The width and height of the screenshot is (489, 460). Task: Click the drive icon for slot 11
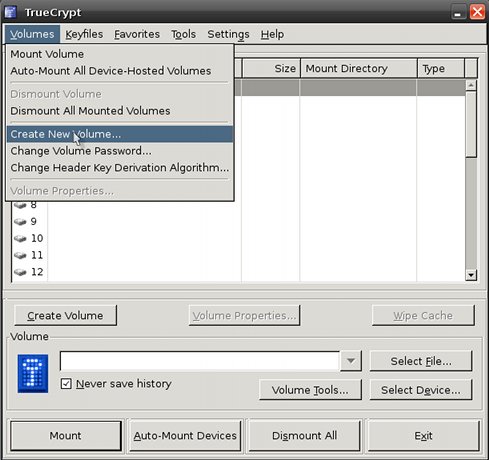pos(20,255)
